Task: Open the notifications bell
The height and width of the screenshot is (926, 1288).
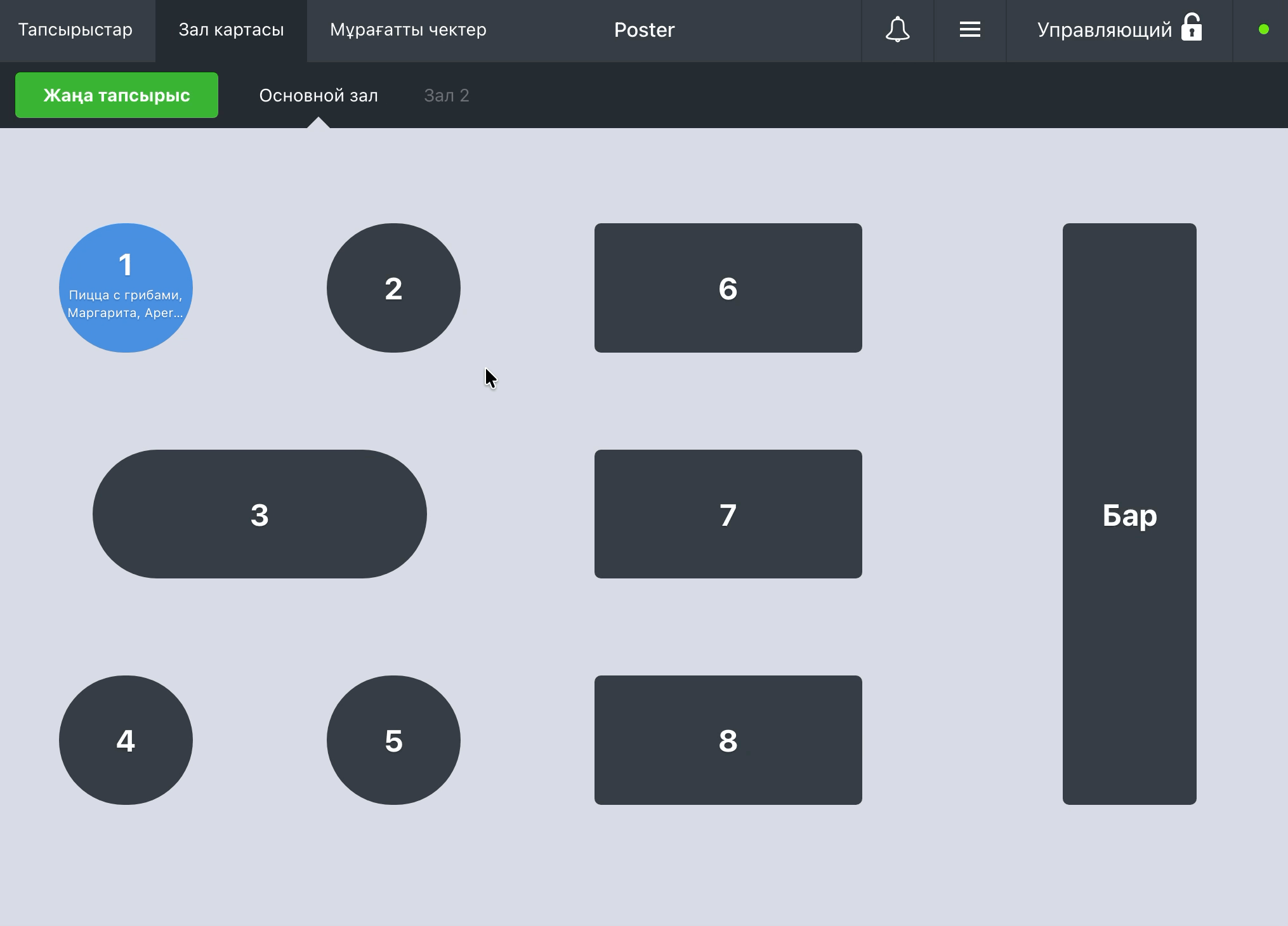Action: point(897,30)
